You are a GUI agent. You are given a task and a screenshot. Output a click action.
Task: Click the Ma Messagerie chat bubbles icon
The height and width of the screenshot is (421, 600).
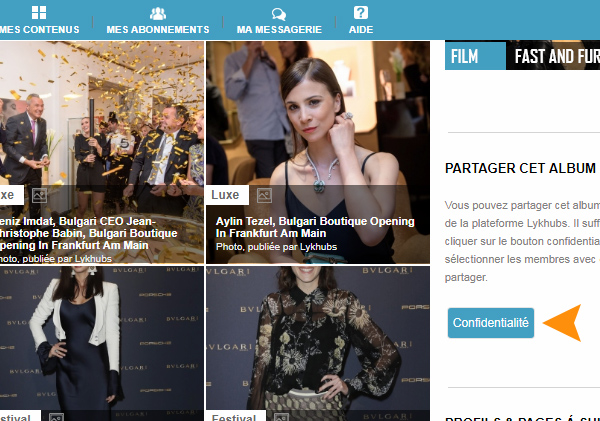pyautogui.click(x=279, y=14)
